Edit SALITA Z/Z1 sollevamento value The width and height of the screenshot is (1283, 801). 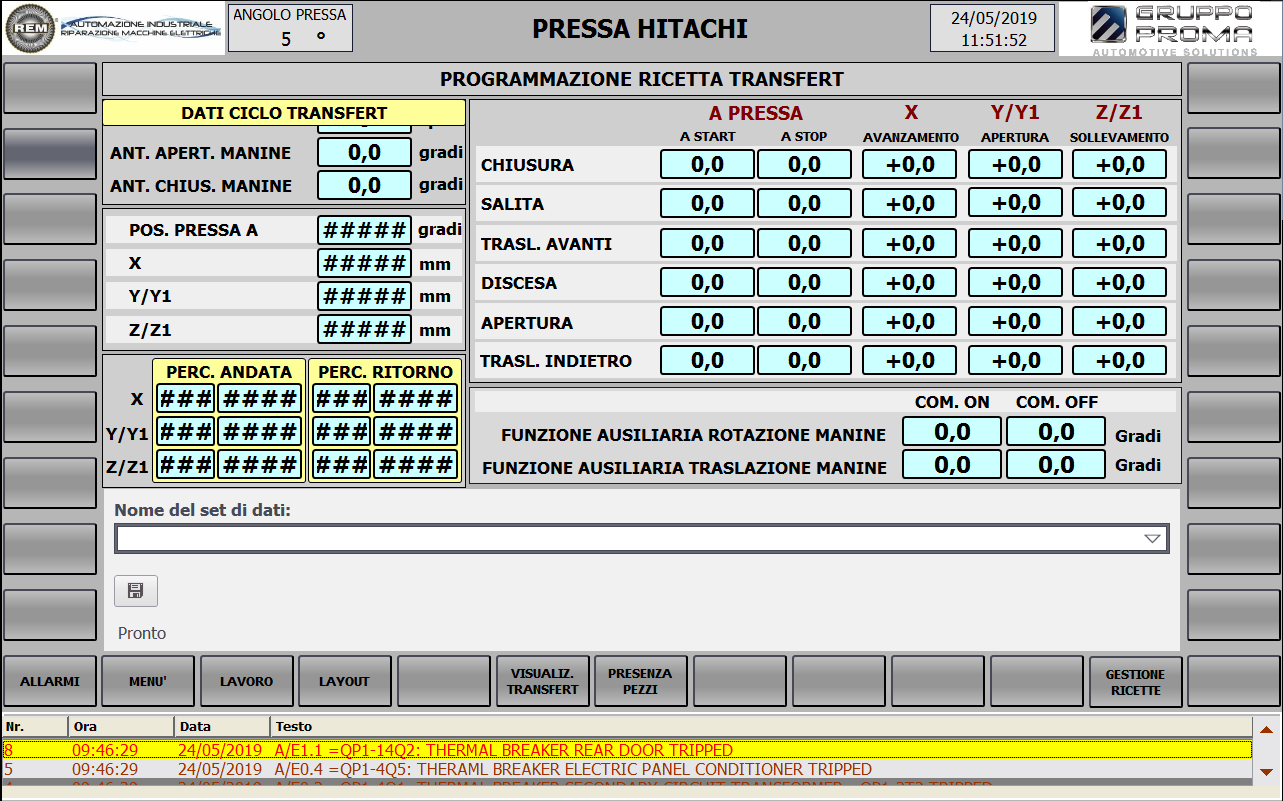coord(1120,203)
